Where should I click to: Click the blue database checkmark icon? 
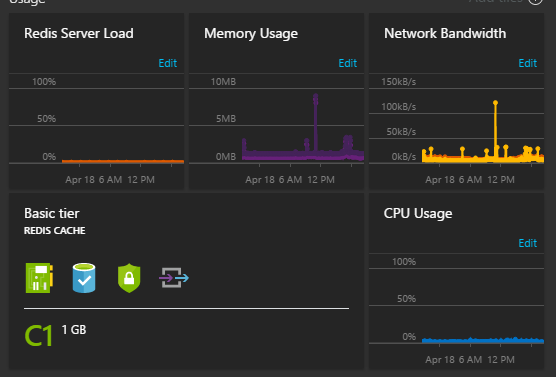[84, 278]
